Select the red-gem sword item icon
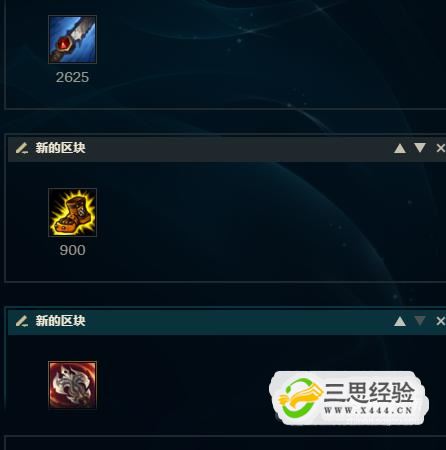446x450 pixels. click(x=72, y=39)
